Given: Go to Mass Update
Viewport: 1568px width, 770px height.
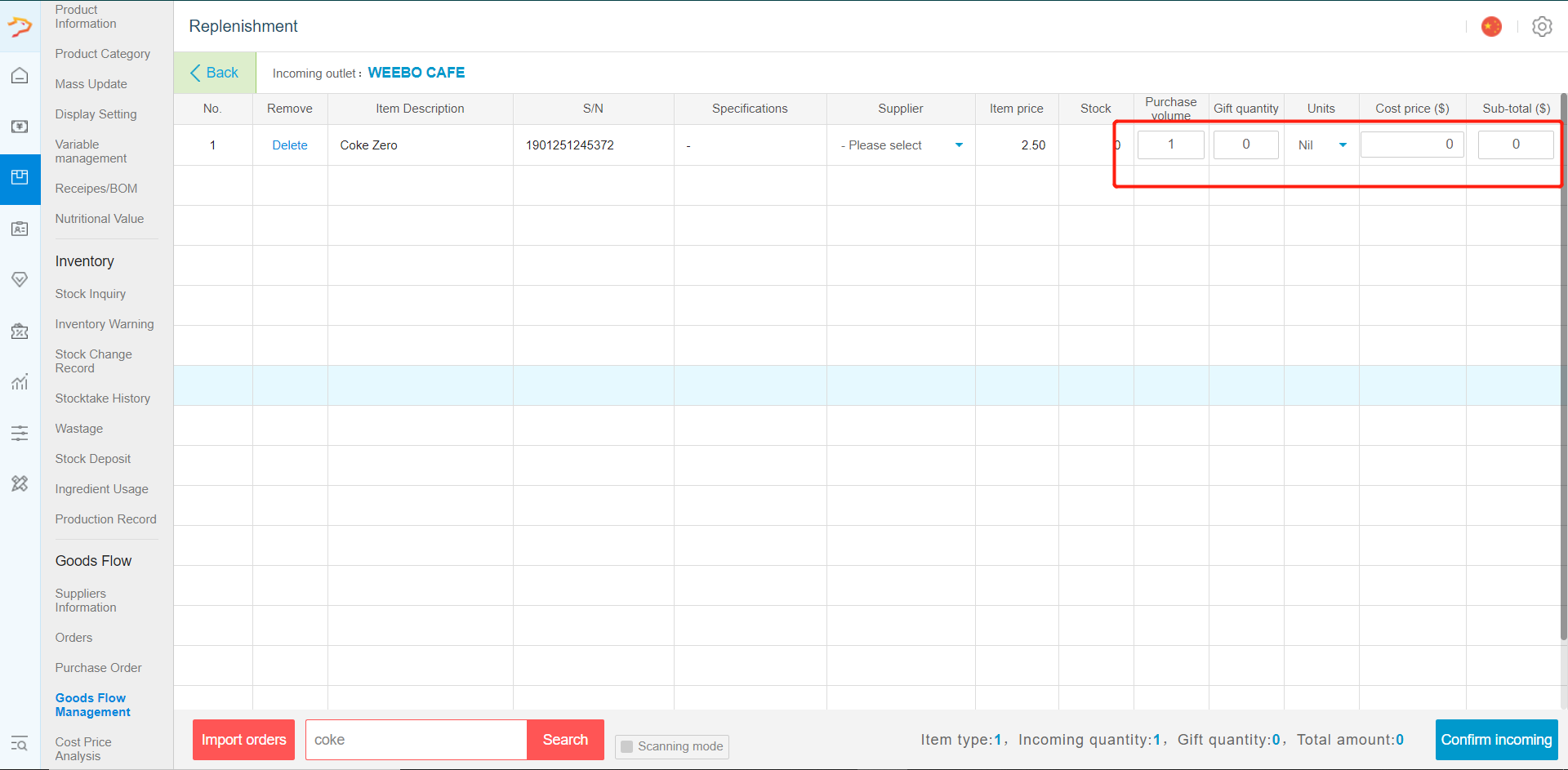Looking at the screenshot, I should pyautogui.click(x=91, y=84).
